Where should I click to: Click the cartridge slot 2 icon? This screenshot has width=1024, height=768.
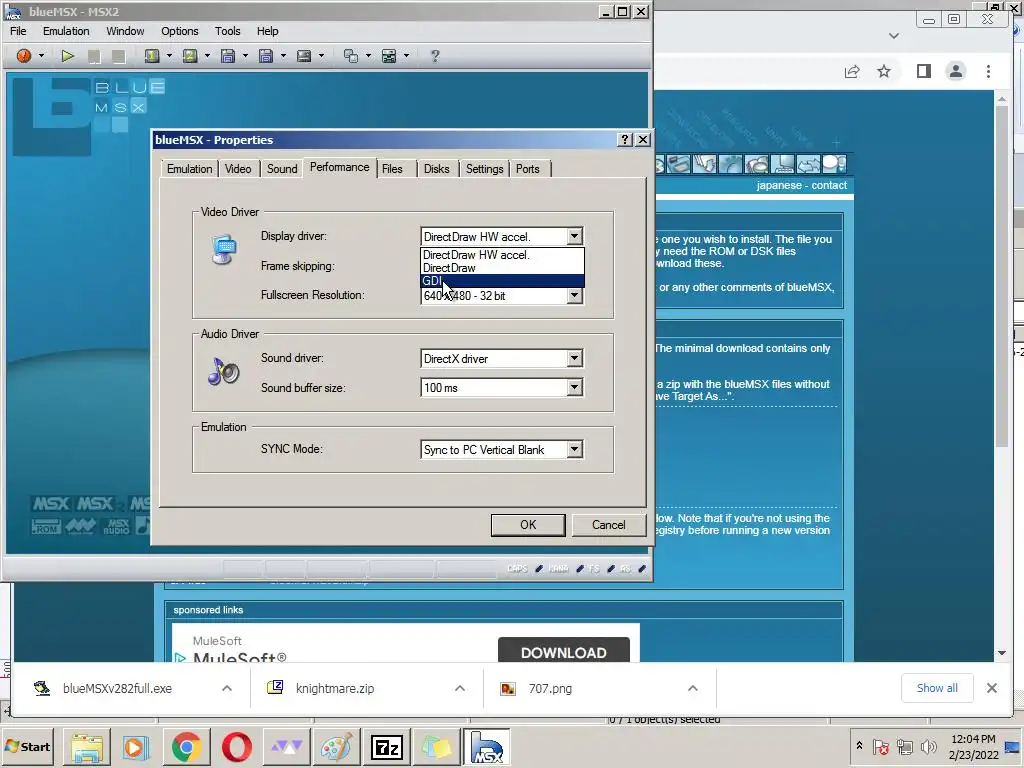(x=190, y=56)
